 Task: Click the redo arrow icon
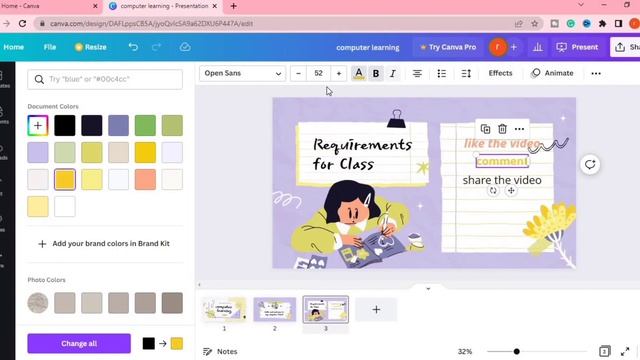[156, 47]
